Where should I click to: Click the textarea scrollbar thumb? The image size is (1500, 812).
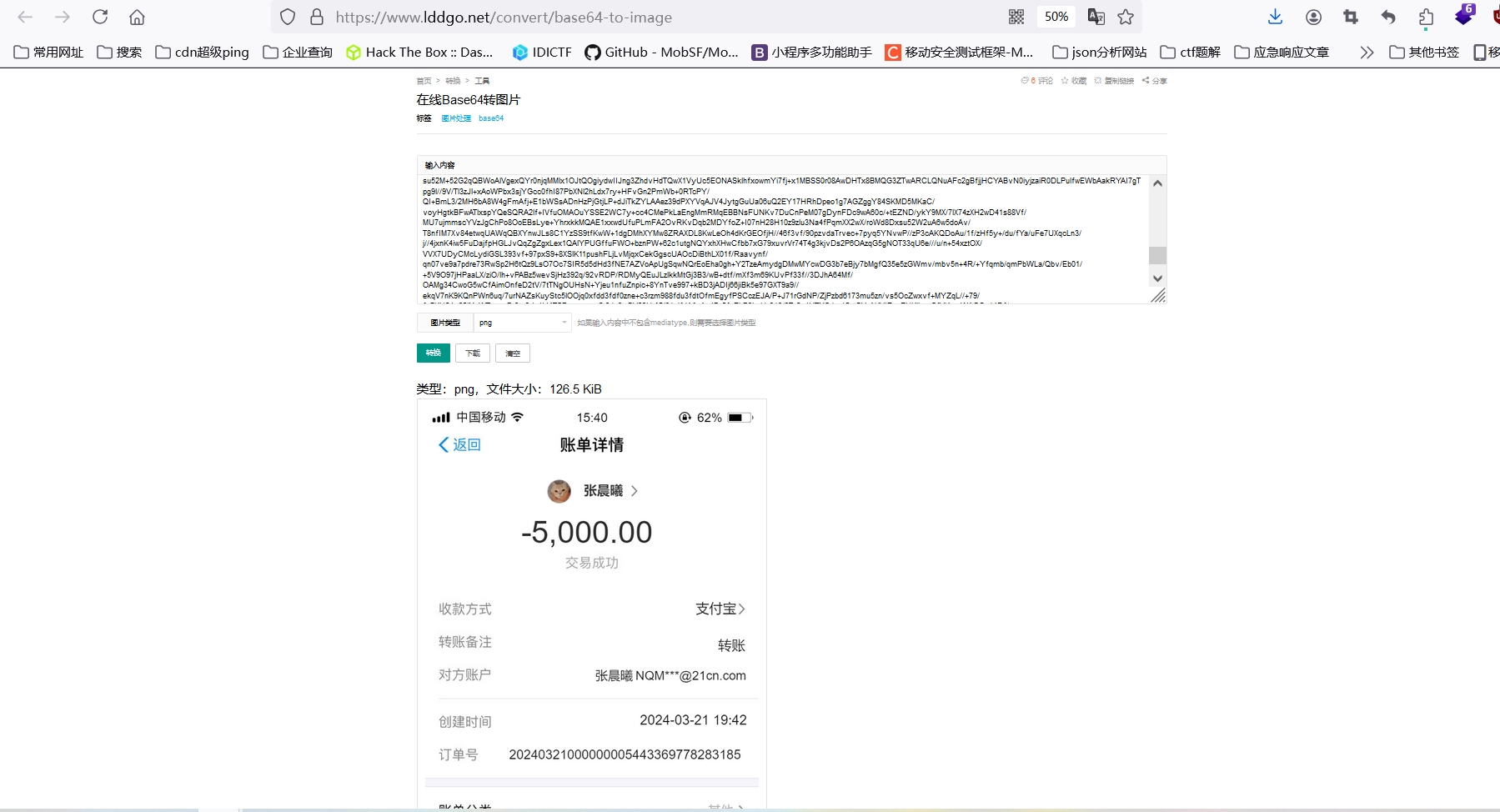coord(1157,255)
